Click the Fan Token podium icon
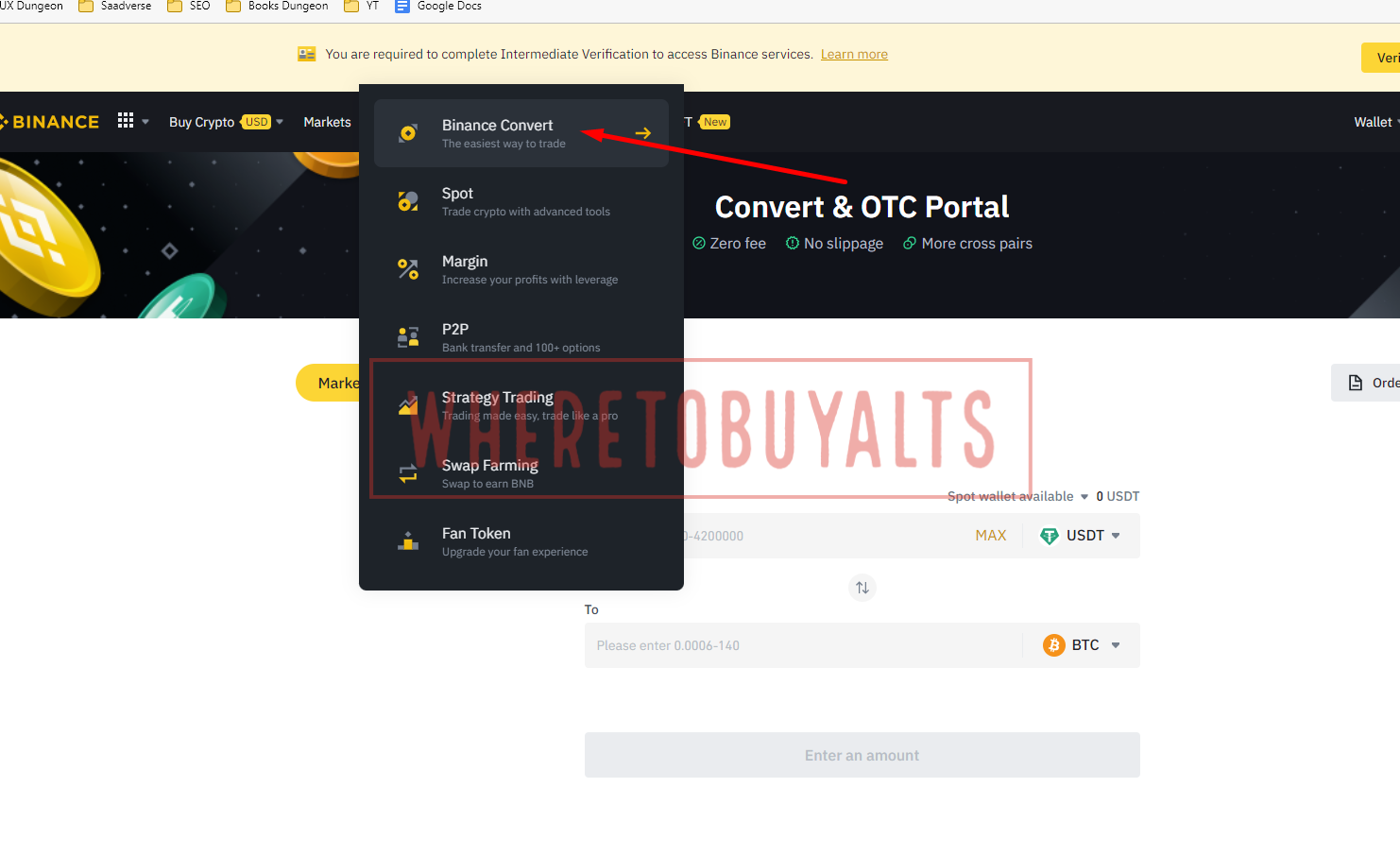 408,541
